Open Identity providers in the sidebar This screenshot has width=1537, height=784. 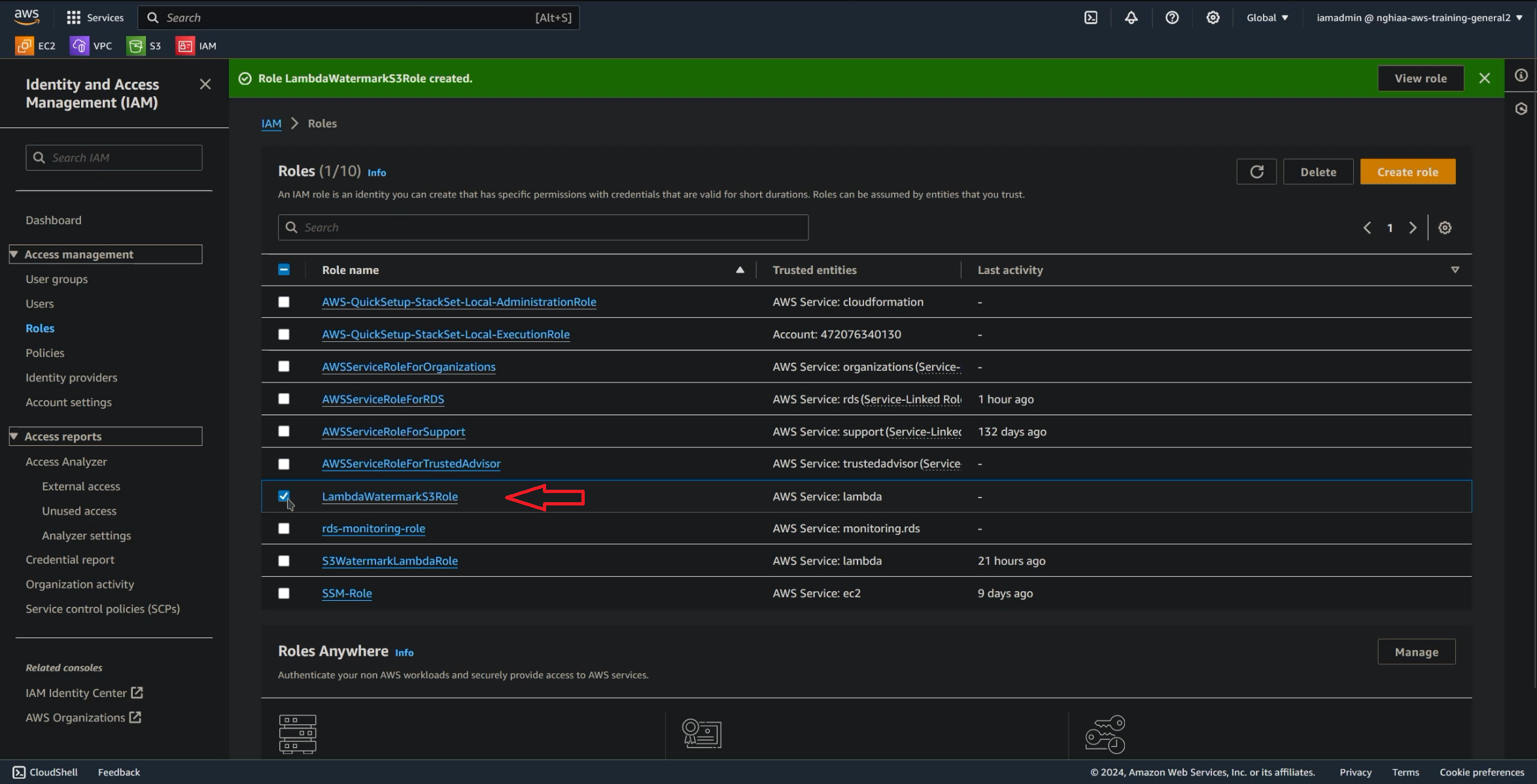pyautogui.click(x=71, y=378)
